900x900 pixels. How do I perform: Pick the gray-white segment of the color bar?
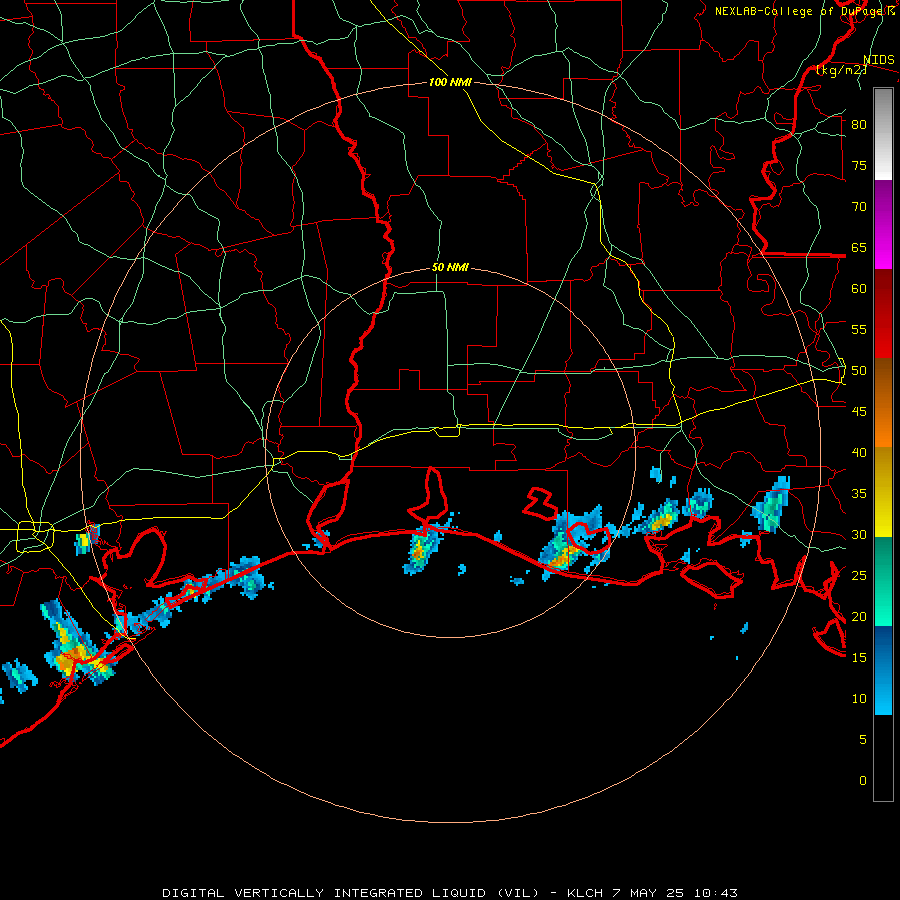[883, 134]
